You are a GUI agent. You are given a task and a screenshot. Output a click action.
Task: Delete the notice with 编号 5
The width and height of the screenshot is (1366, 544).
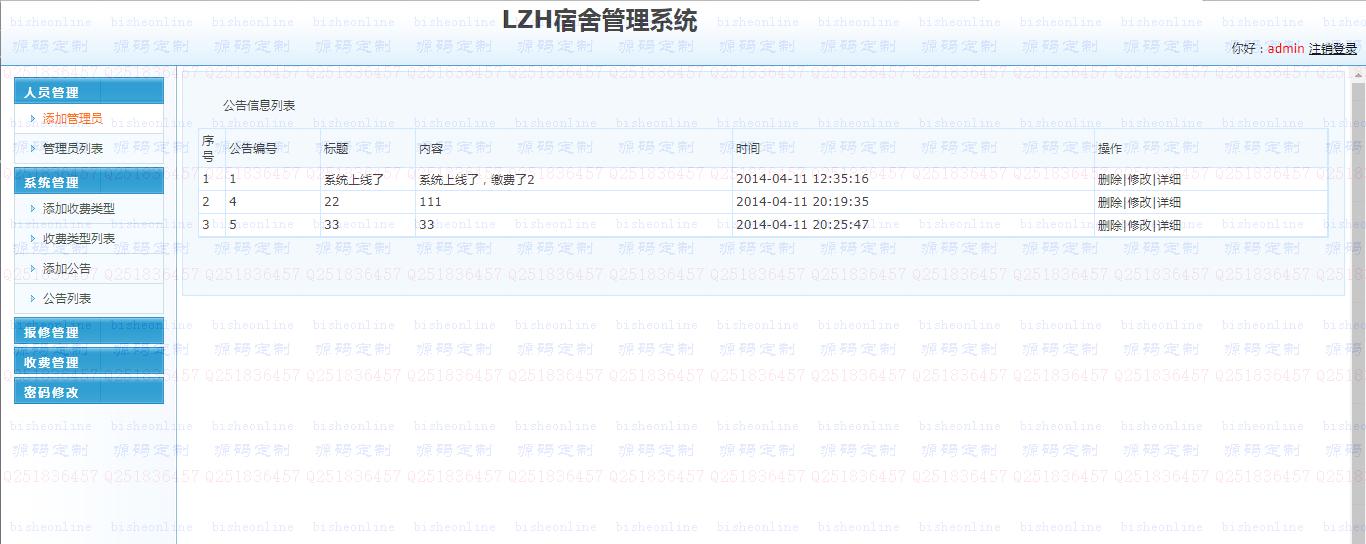point(1110,226)
